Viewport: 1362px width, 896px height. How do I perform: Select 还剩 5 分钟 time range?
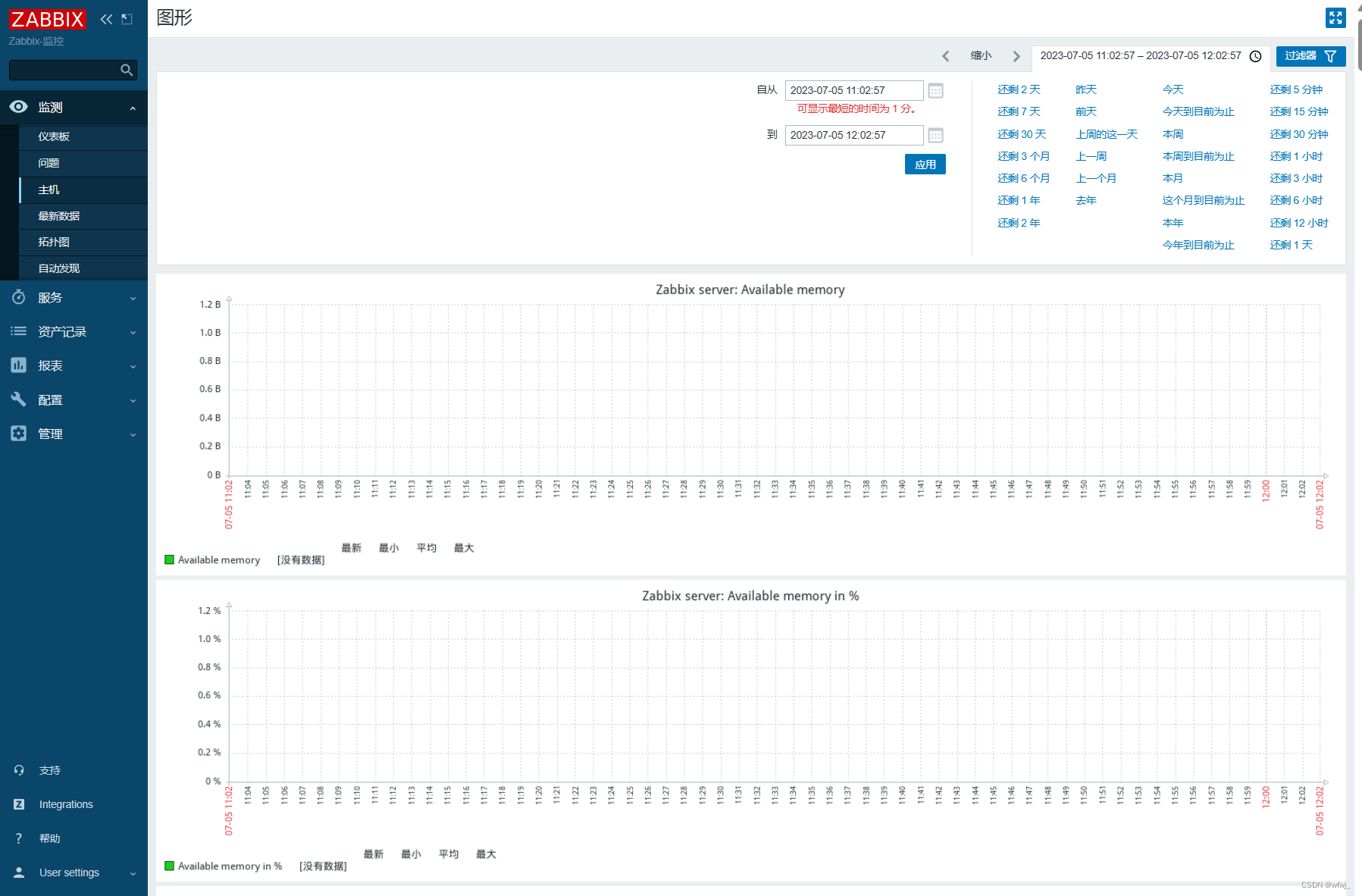tap(1296, 89)
